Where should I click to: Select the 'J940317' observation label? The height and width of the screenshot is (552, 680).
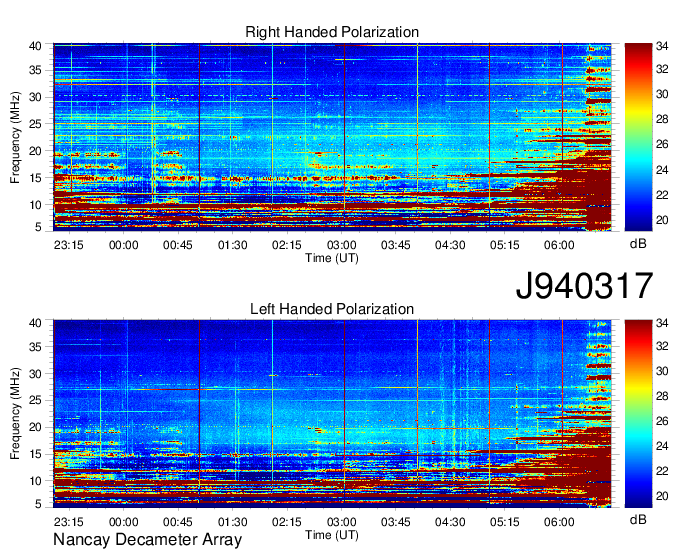[584, 286]
